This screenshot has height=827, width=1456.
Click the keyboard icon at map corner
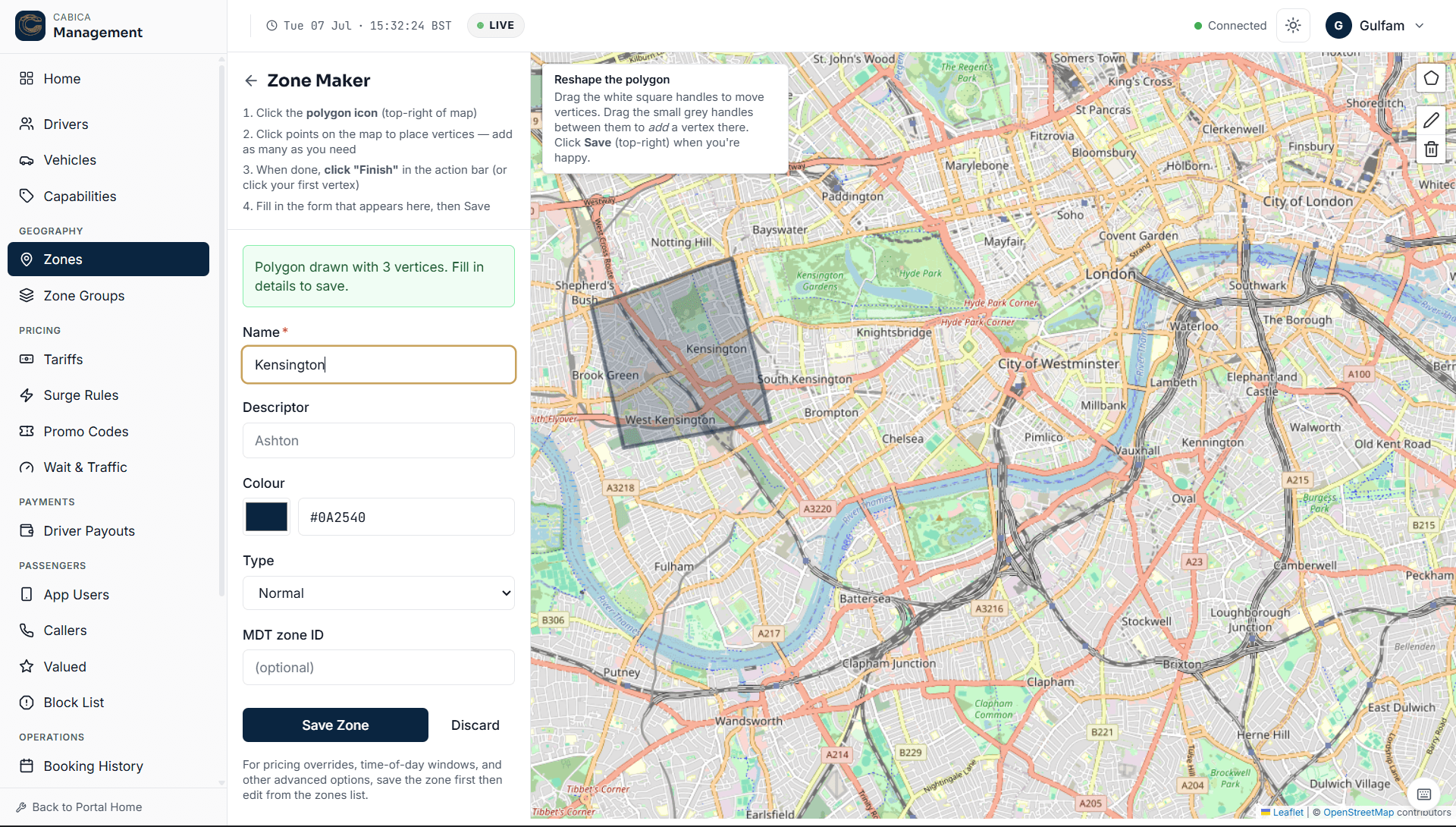[x=1423, y=794]
